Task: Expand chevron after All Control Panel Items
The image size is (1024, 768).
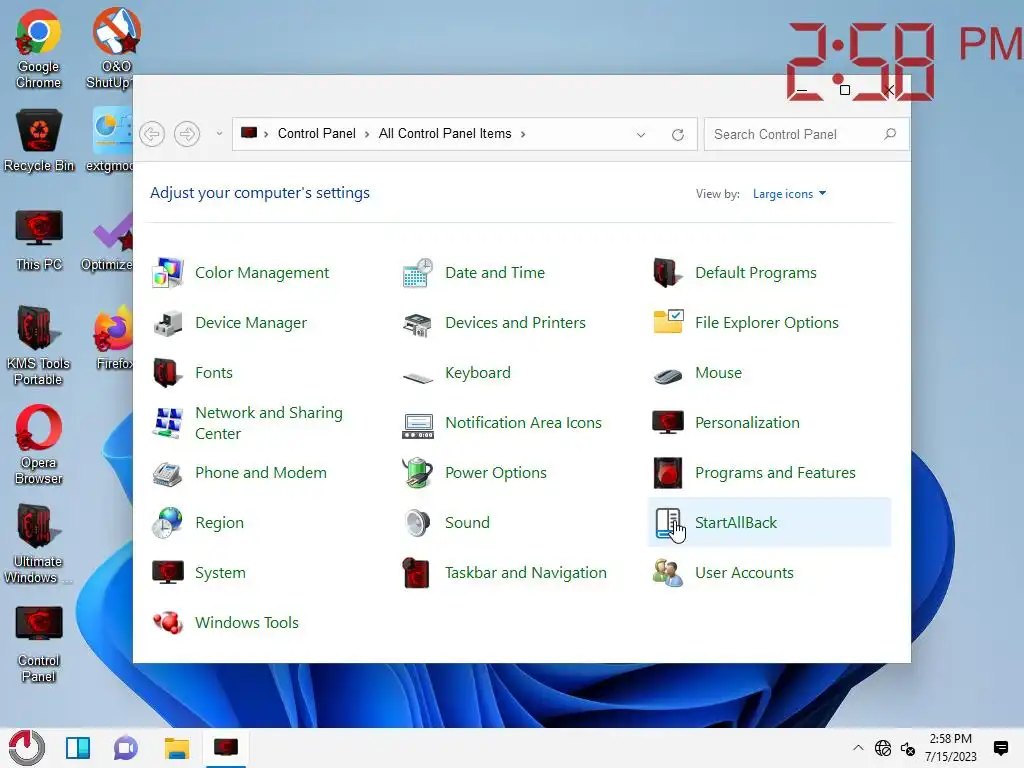Action: [523, 135]
